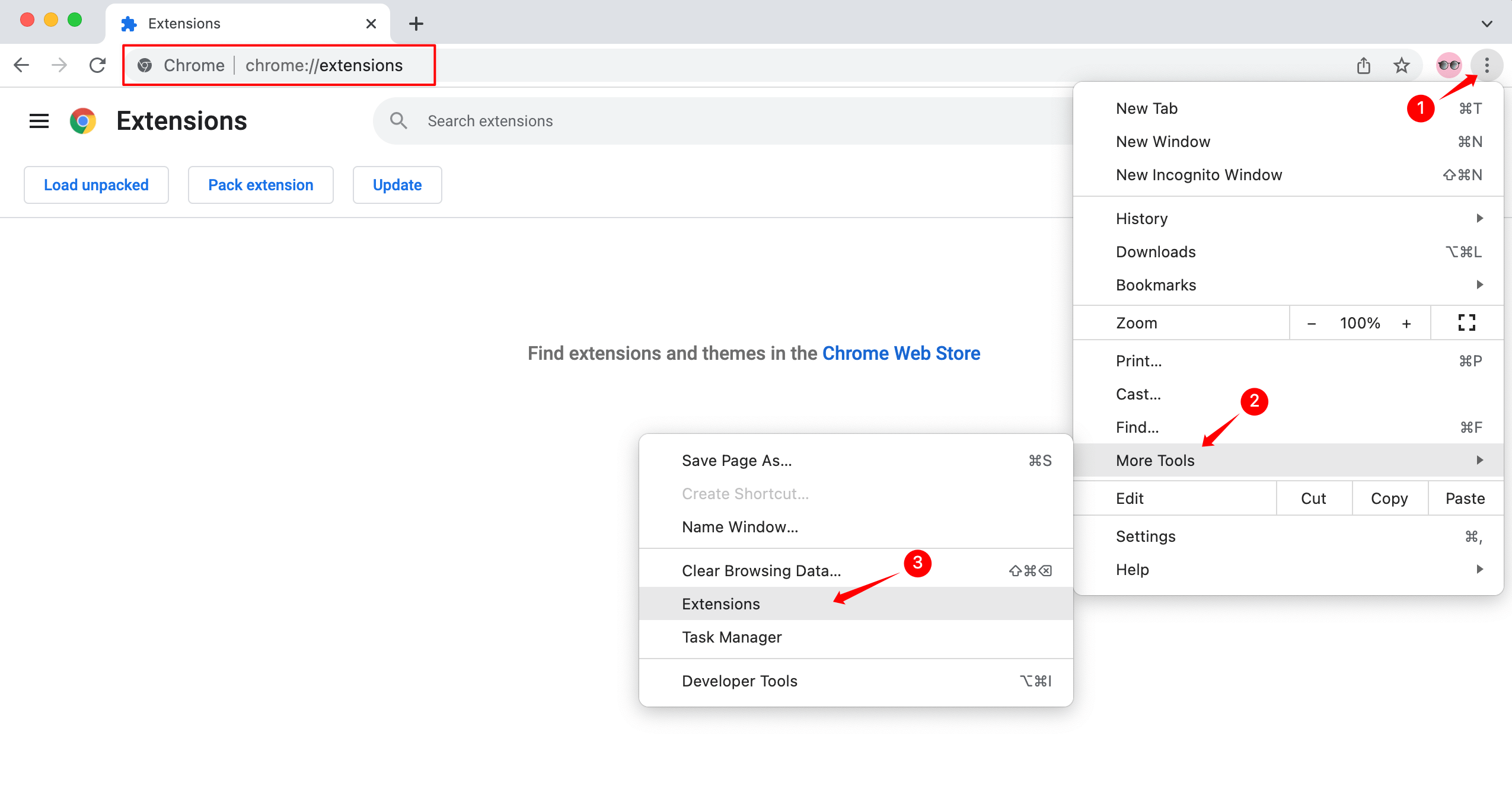Click the Chrome Extensions hamburger menu icon
This screenshot has height=805, width=1512.
click(x=39, y=120)
